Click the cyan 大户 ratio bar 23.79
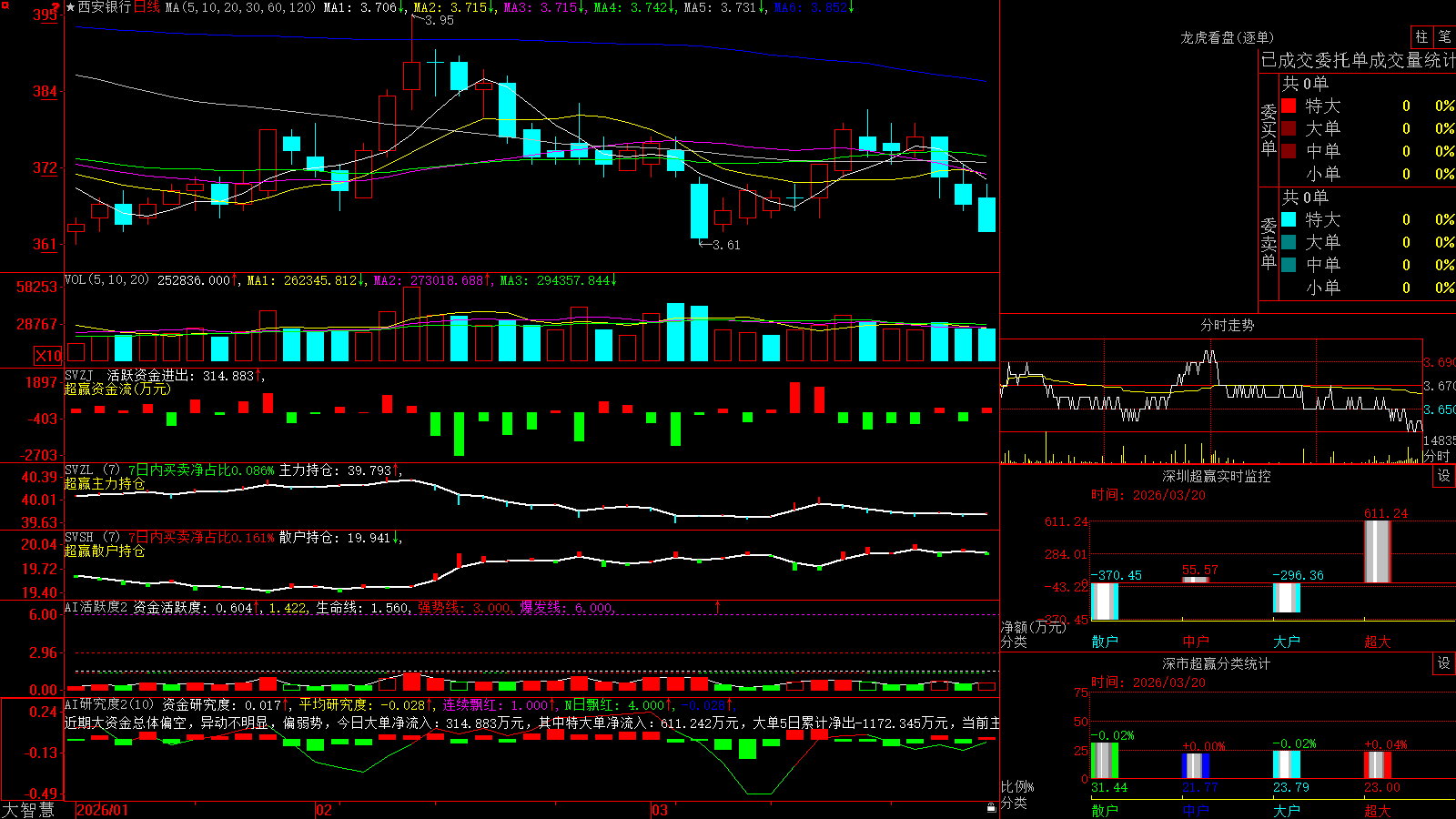1456x819 pixels. pos(1287,765)
